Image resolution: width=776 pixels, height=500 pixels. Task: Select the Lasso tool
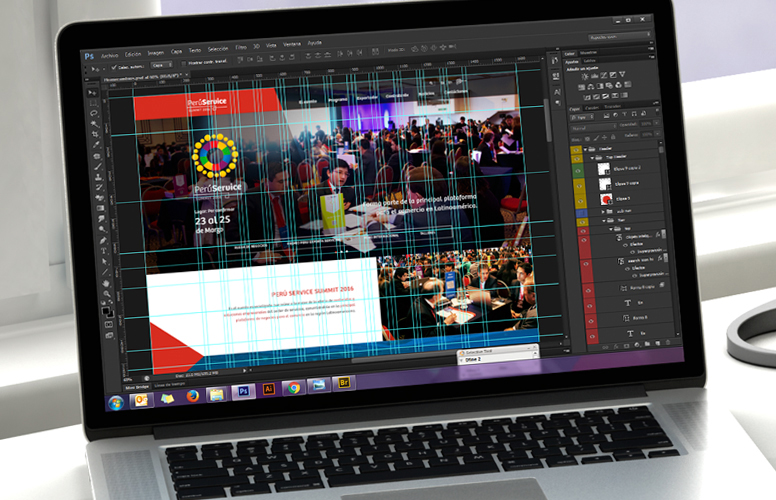pyautogui.click(x=94, y=113)
